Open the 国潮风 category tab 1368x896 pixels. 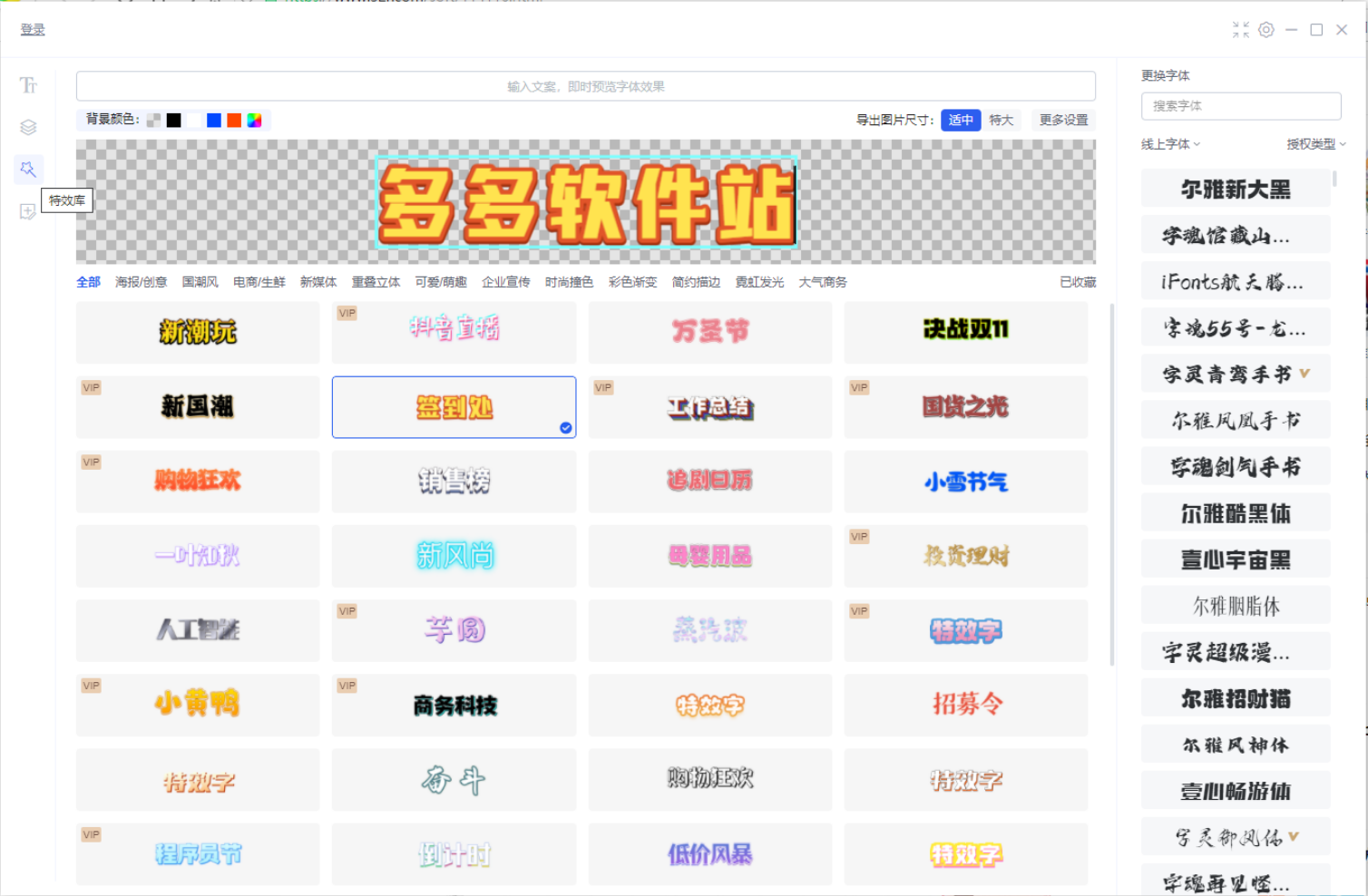200,282
